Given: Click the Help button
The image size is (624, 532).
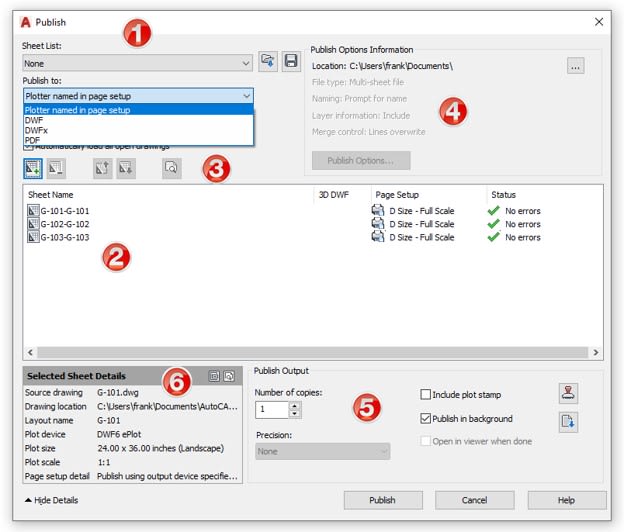Looking at the screenshot, I should pos(567,500).
